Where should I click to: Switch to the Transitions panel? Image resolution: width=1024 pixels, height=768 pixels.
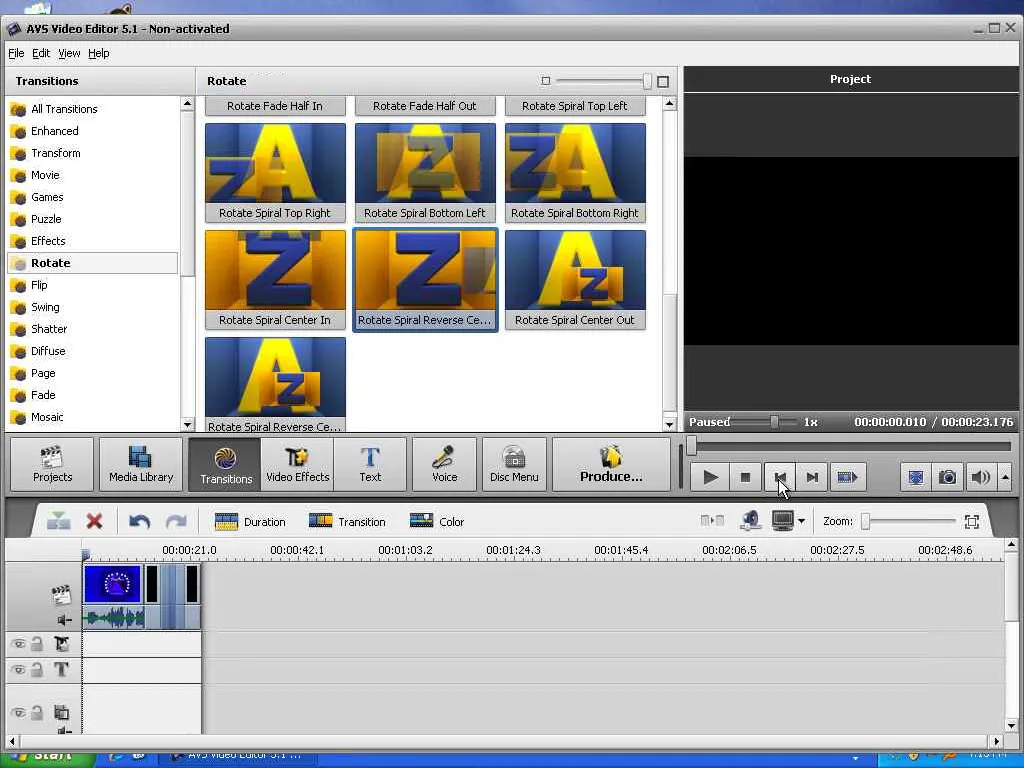coord(225,464)
